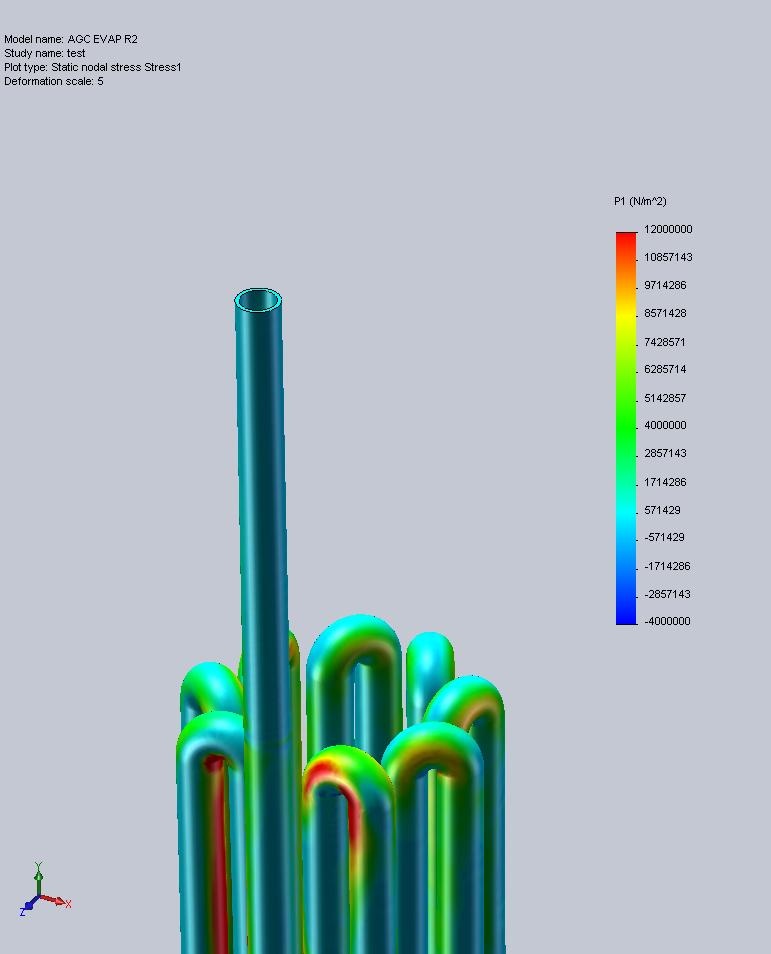This screenshot has height=954, width=771.
Task: Click legend maximum value 12000000
Action: pos(668,229)
